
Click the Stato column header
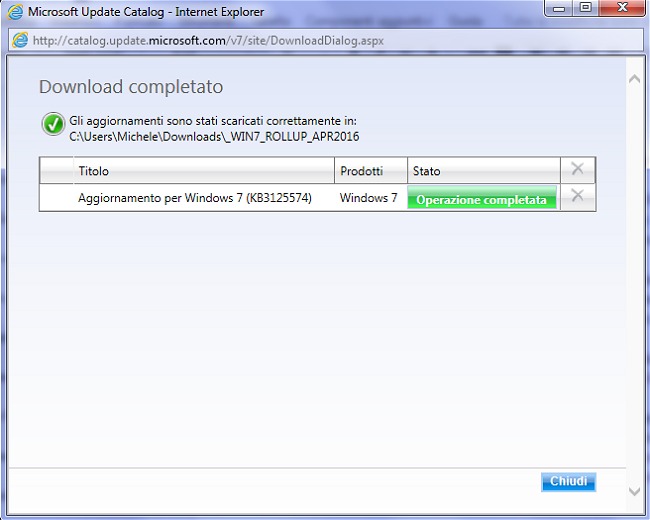tap(484, 170)
